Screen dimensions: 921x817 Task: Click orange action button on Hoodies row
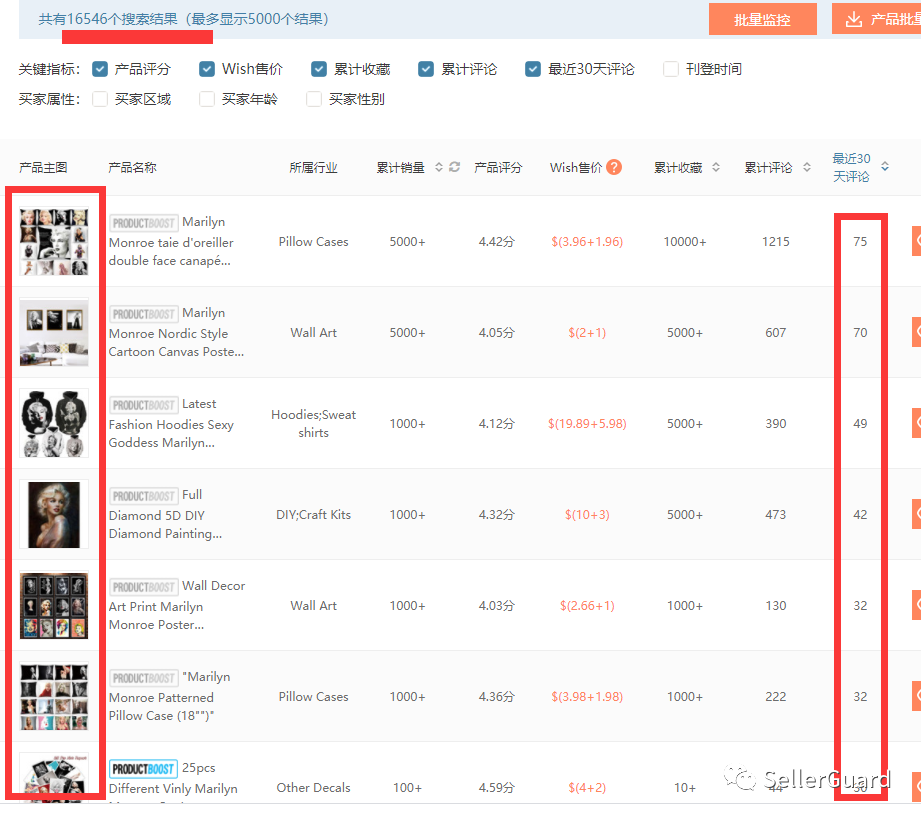point(916,423)
